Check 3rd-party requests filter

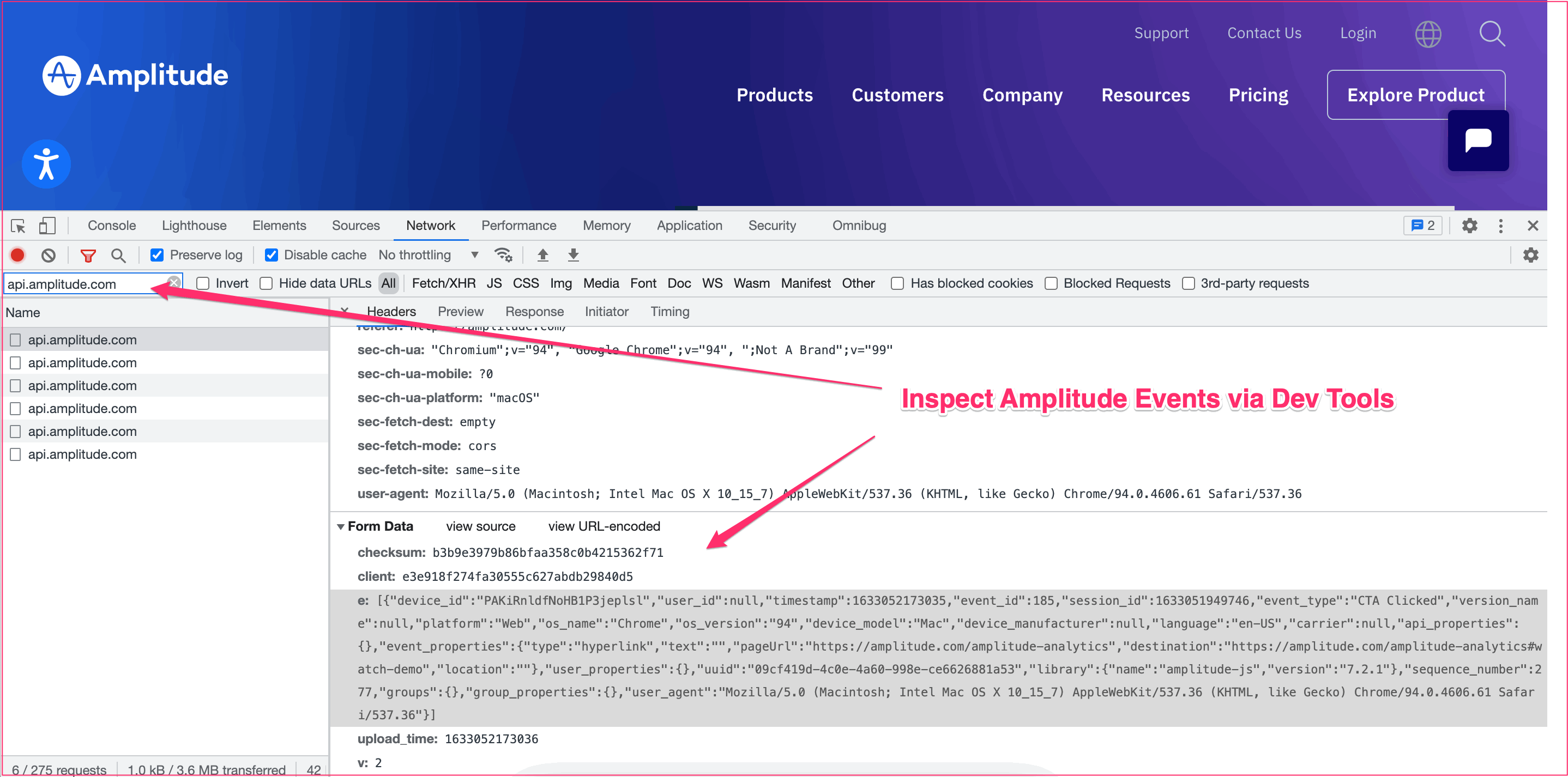point(1188,283)
